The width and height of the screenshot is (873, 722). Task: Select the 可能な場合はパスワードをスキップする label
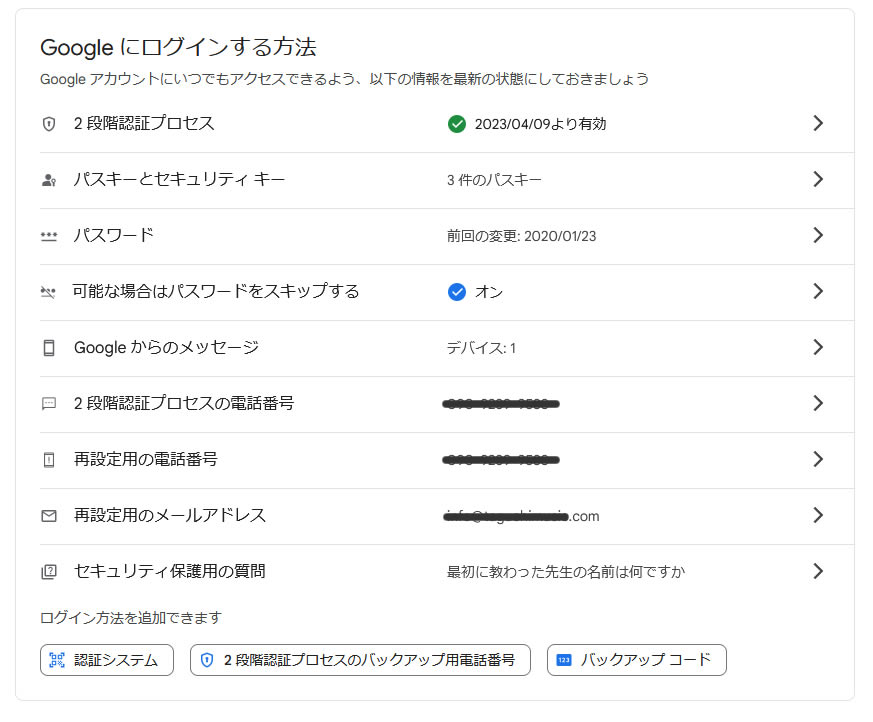pos(216,291)
